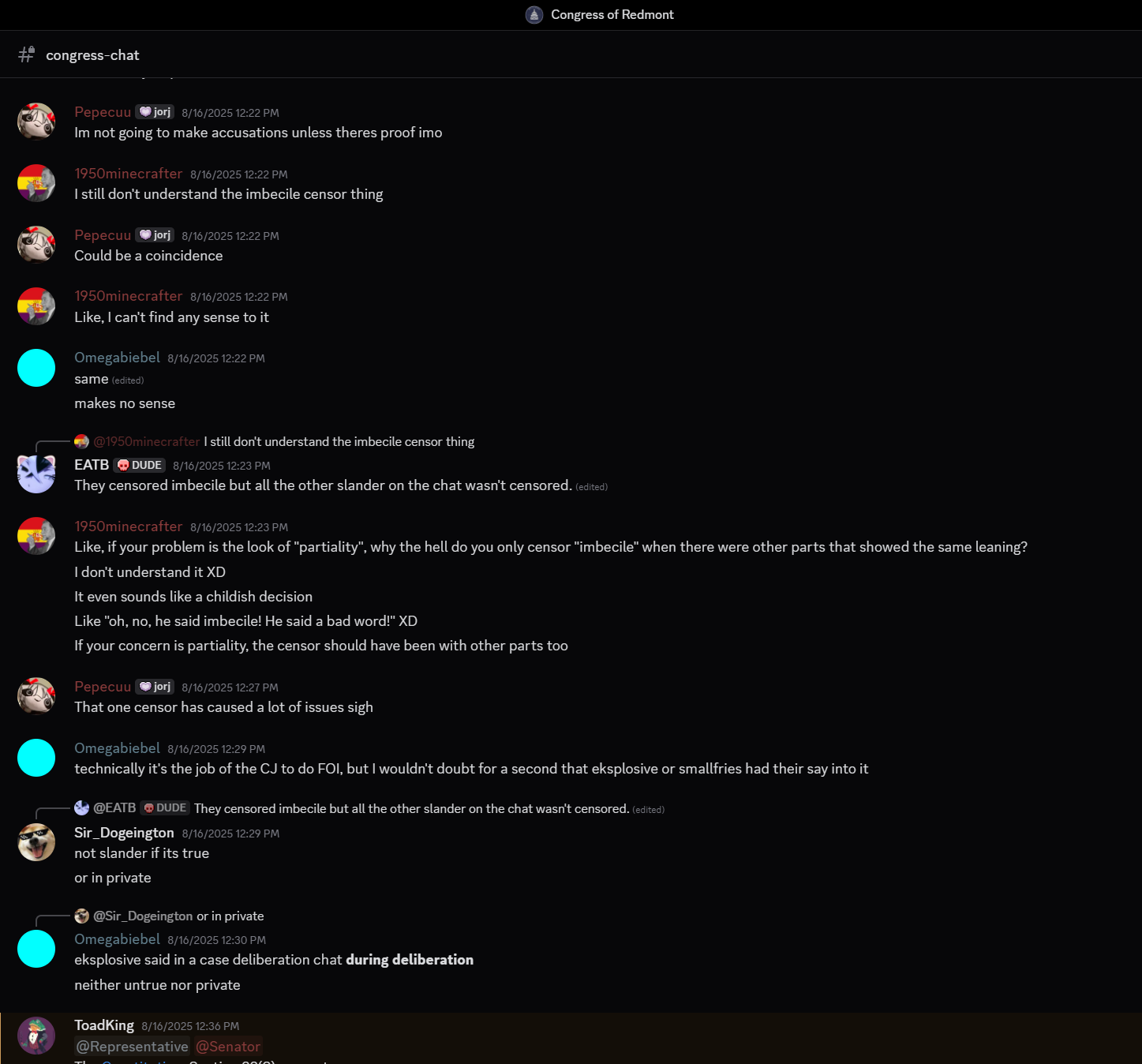Click the @Senator role mention
Viewport: 1142px width, 1064px height.
228,1047
